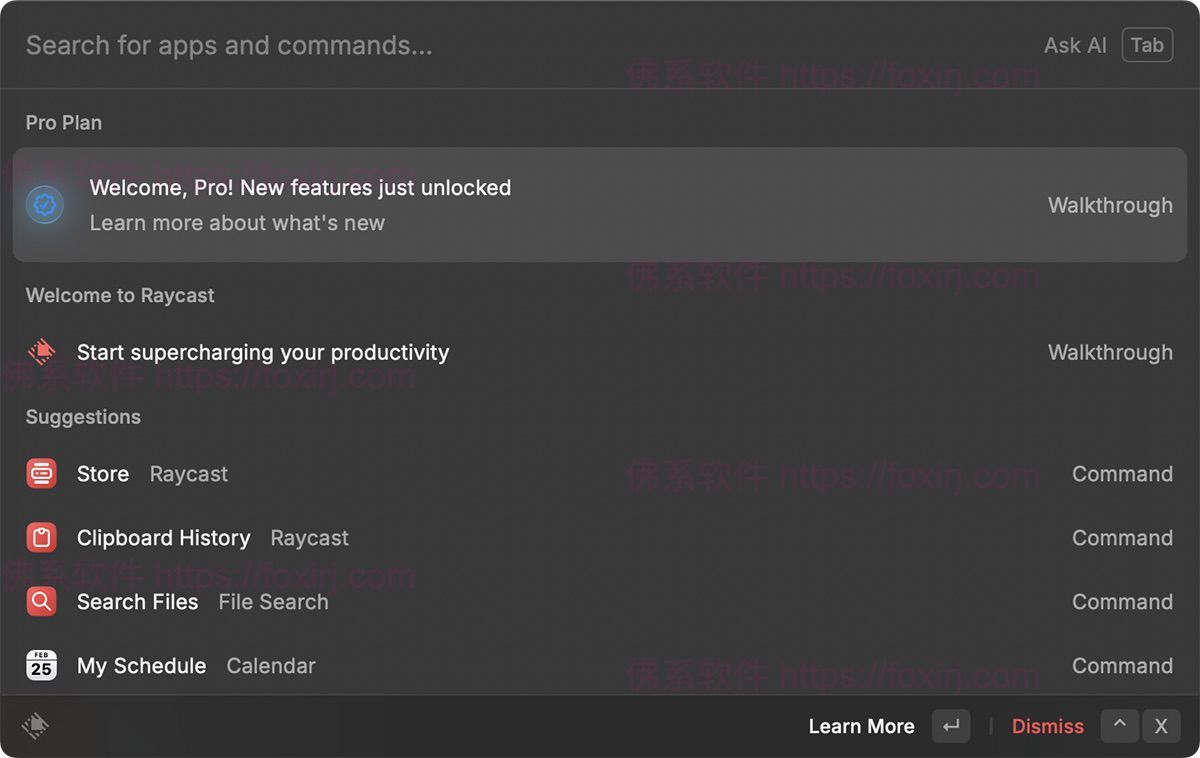Click the Tab key badge

point(1147,45)
